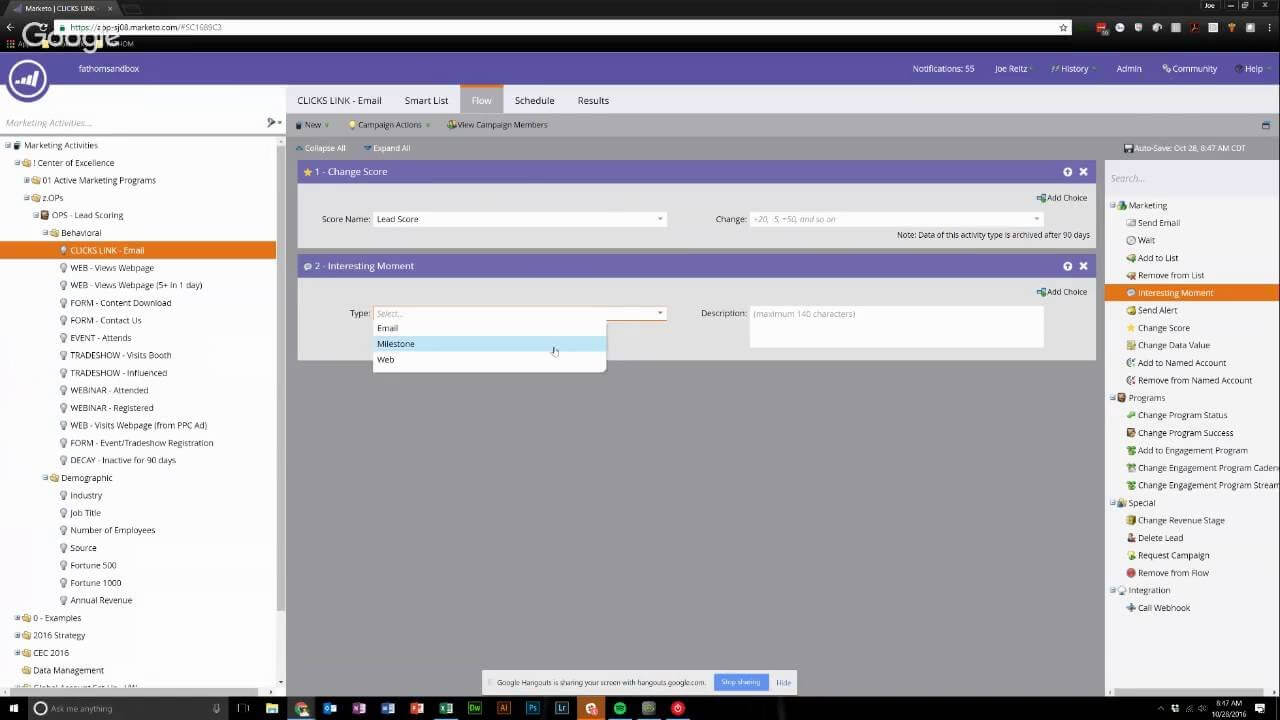This screenshot has height=720, width=1280.
Task: Close the Interesting Moment flow step
Action: [x=1083, y=266]
